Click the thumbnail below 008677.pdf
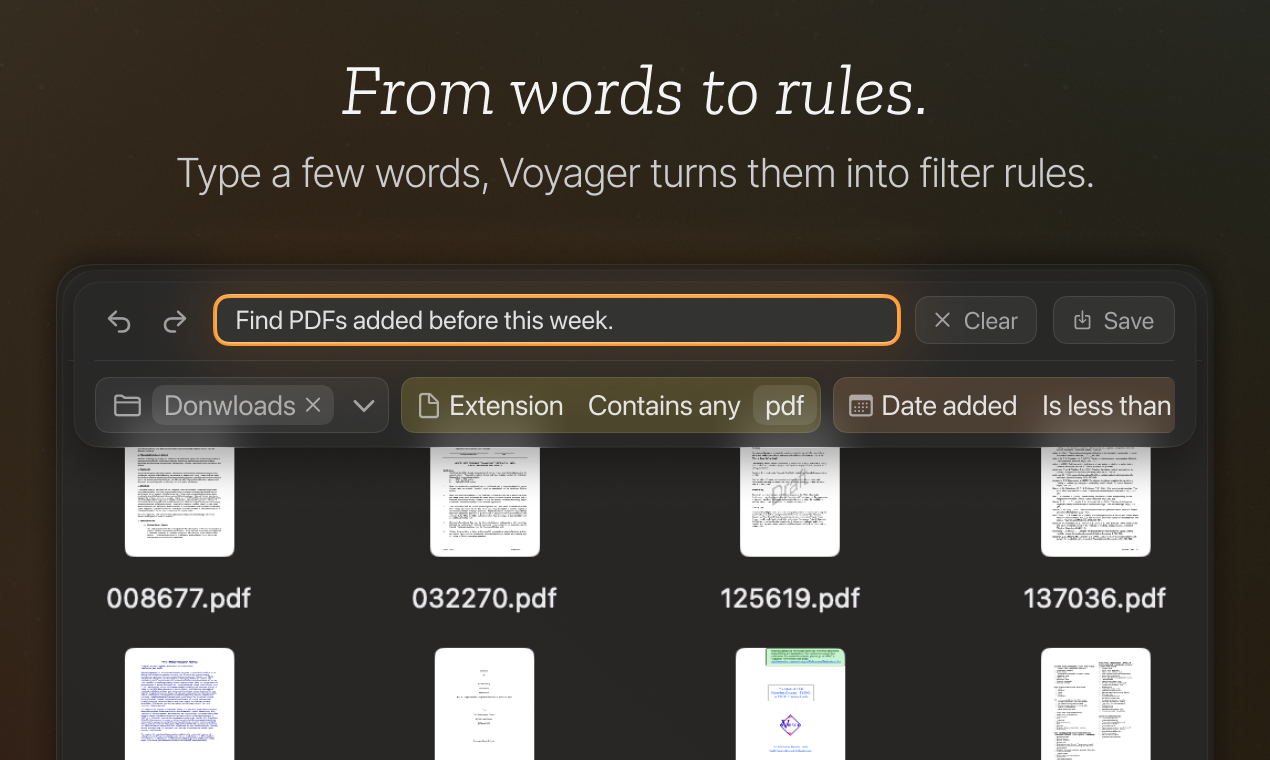 (179, 705)
